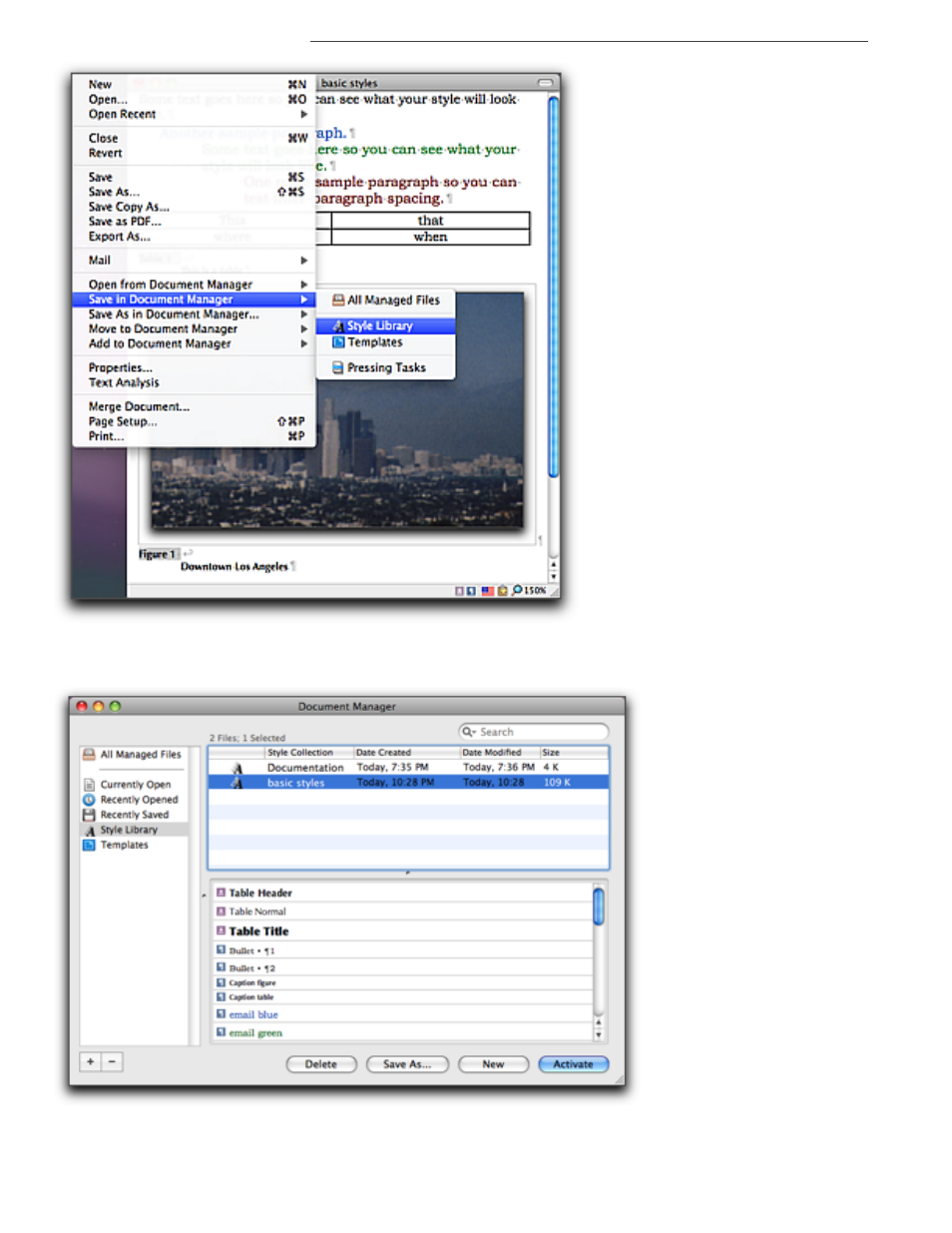This screenshot has width=952, height=1233.
Task: Click the basic styles toolbar pill button
Action: click(545, 83)
